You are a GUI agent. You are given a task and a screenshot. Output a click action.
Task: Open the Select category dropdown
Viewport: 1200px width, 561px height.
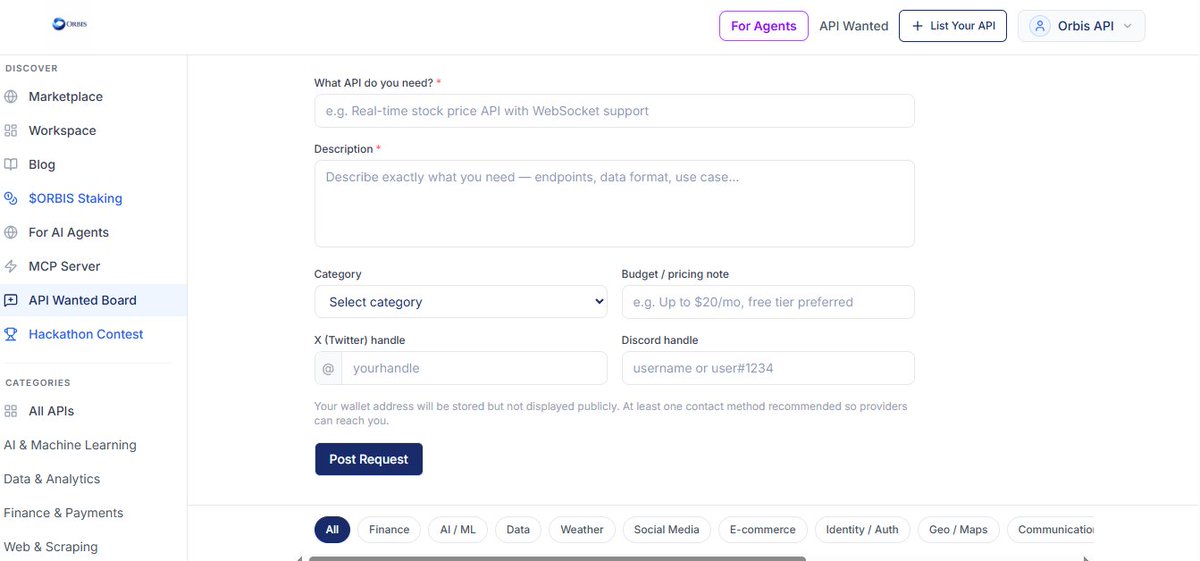[x=461, y=302]
